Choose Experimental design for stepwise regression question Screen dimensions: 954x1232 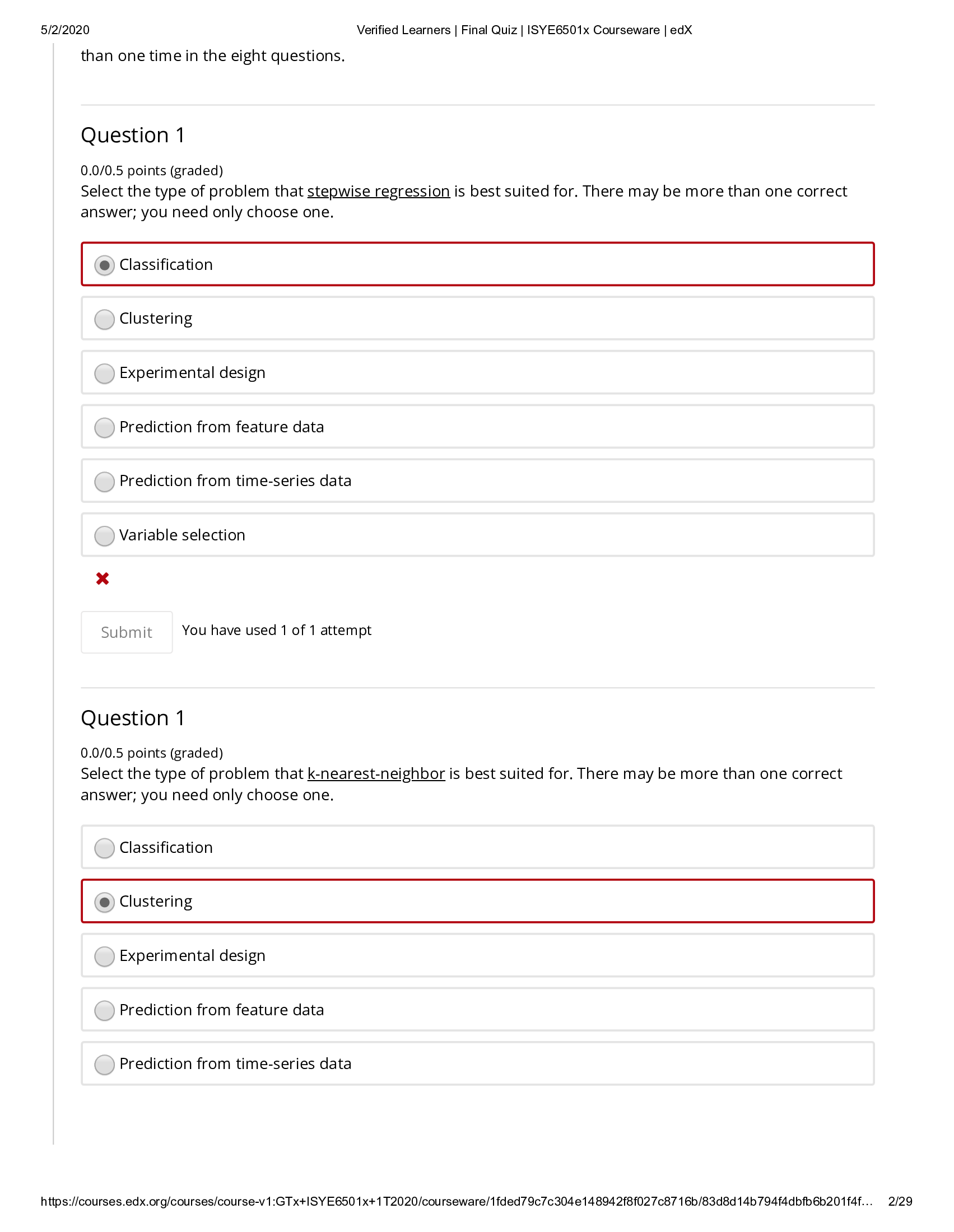[104, 374]
